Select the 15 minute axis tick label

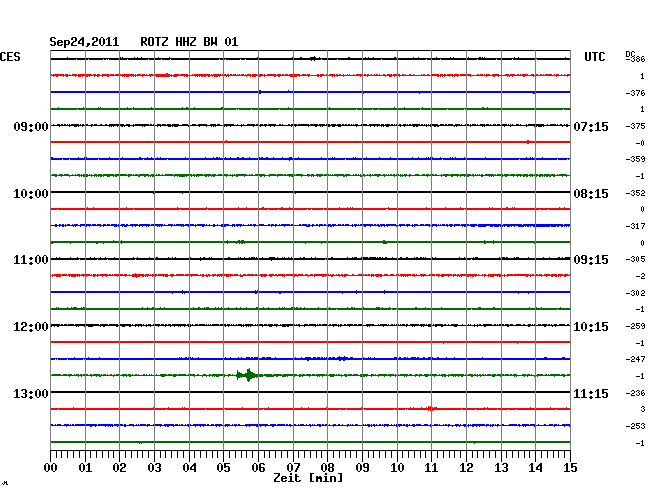click(570, 468)
